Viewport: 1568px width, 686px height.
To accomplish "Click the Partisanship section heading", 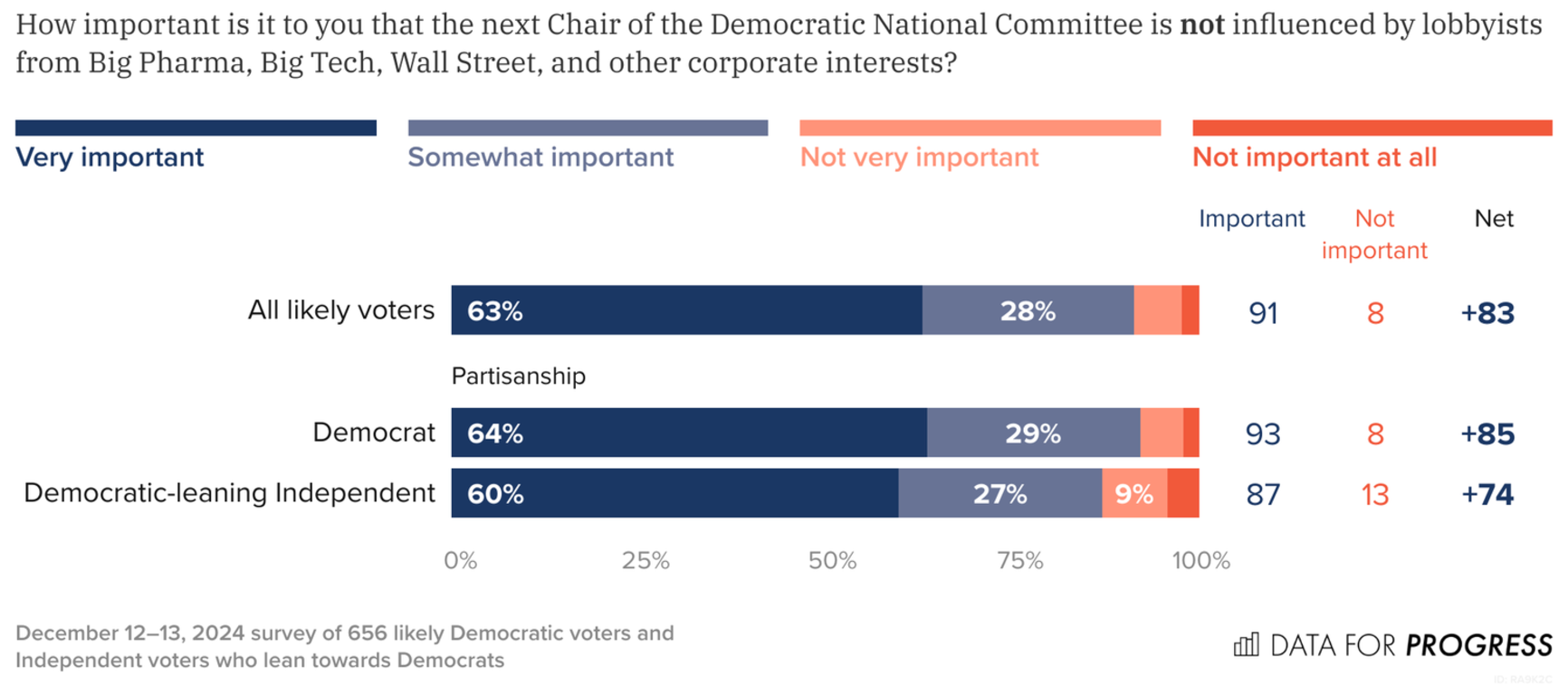I will coord(518,376).
